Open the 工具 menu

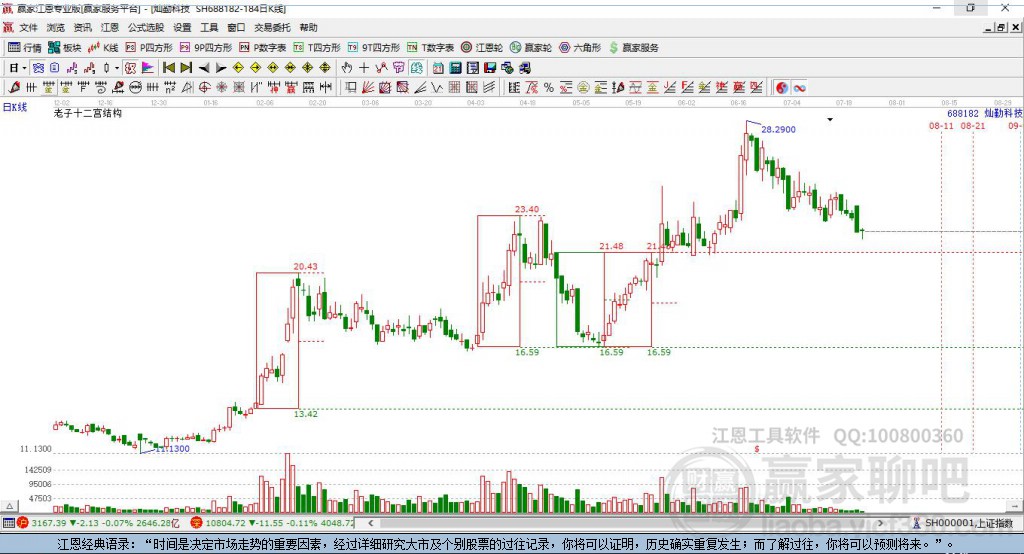(x=209, y=27)
